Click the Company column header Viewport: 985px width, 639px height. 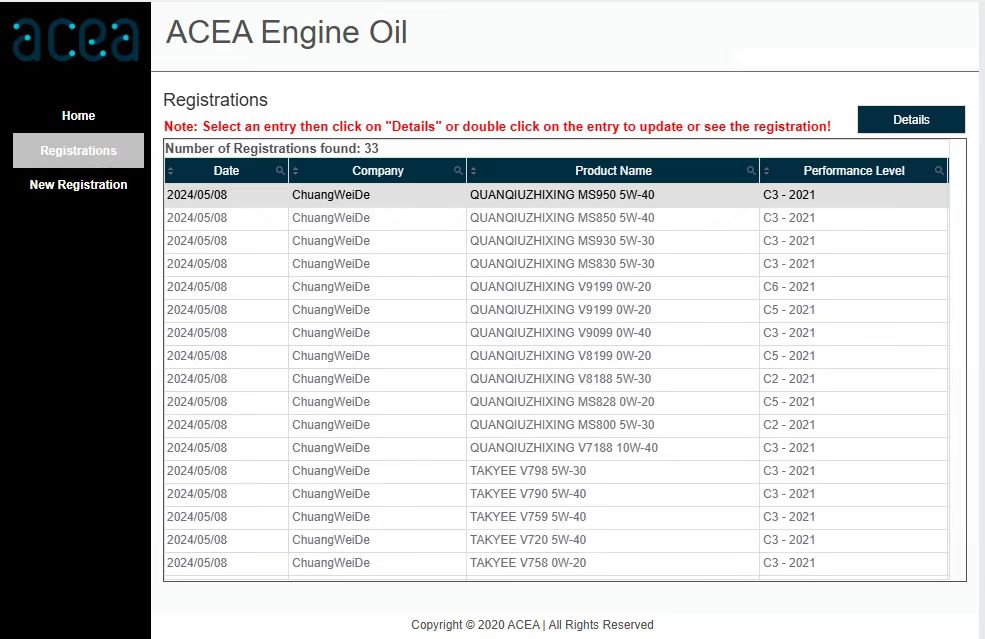pyautogui.click(x=378, y=171)
